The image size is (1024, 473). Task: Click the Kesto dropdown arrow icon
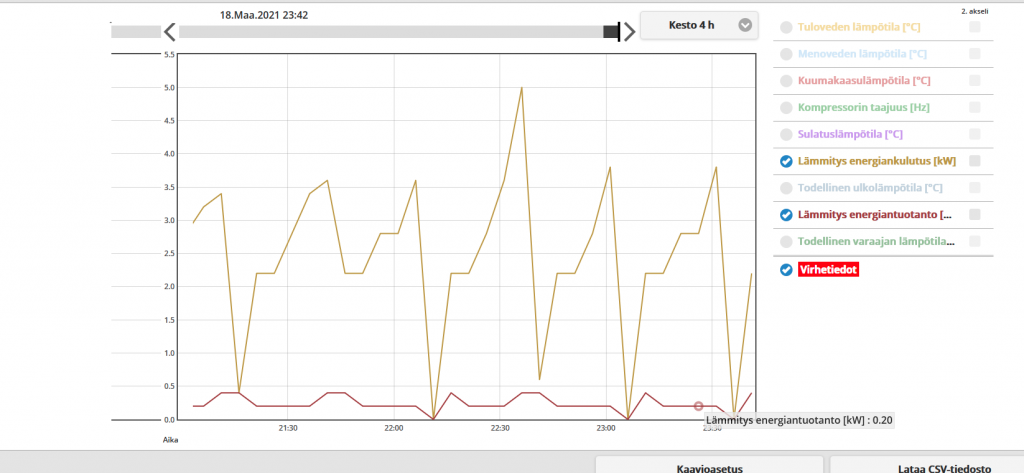(745, 26)
